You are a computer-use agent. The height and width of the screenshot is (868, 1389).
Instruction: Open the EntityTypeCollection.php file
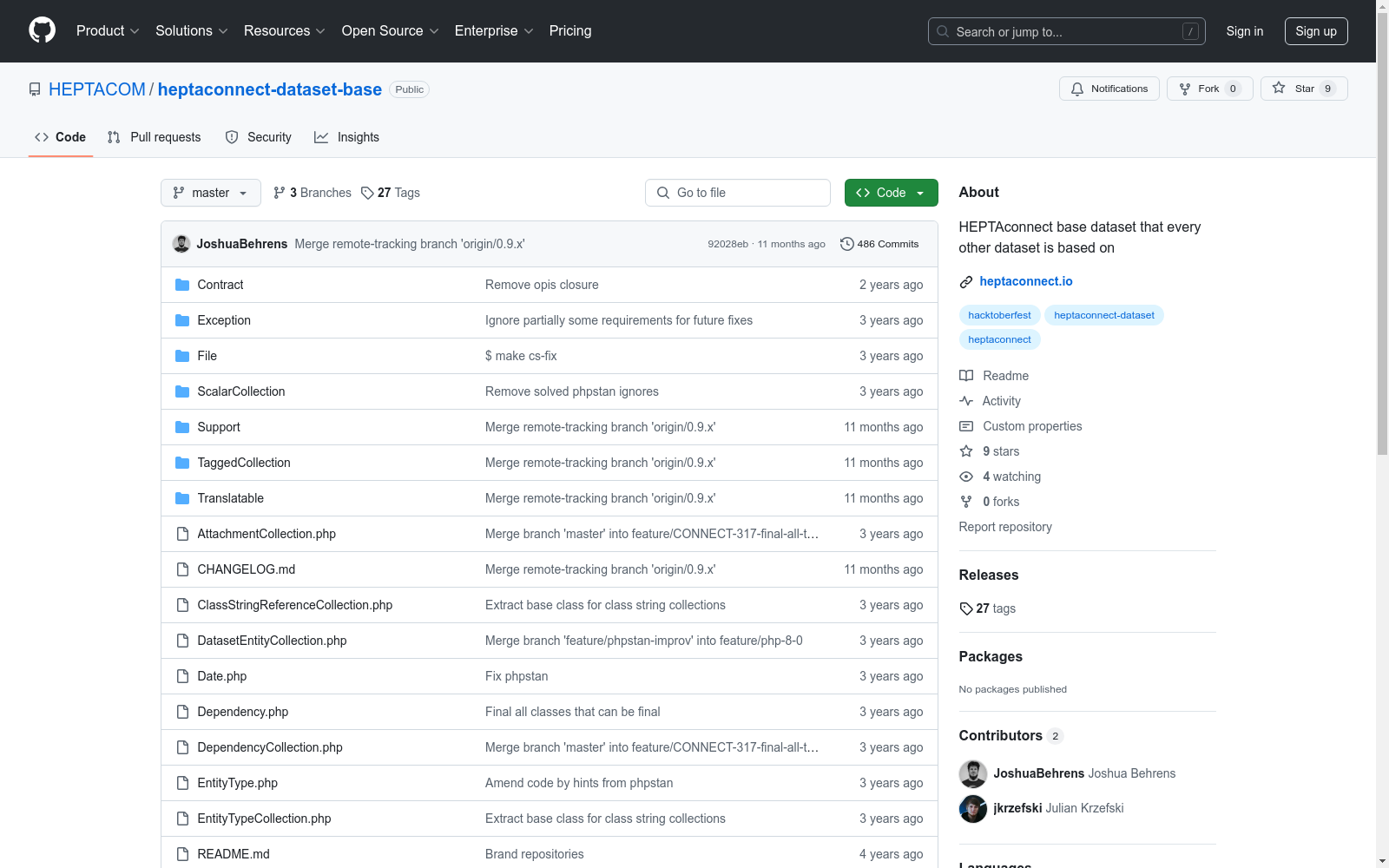[x=264, y=819]
